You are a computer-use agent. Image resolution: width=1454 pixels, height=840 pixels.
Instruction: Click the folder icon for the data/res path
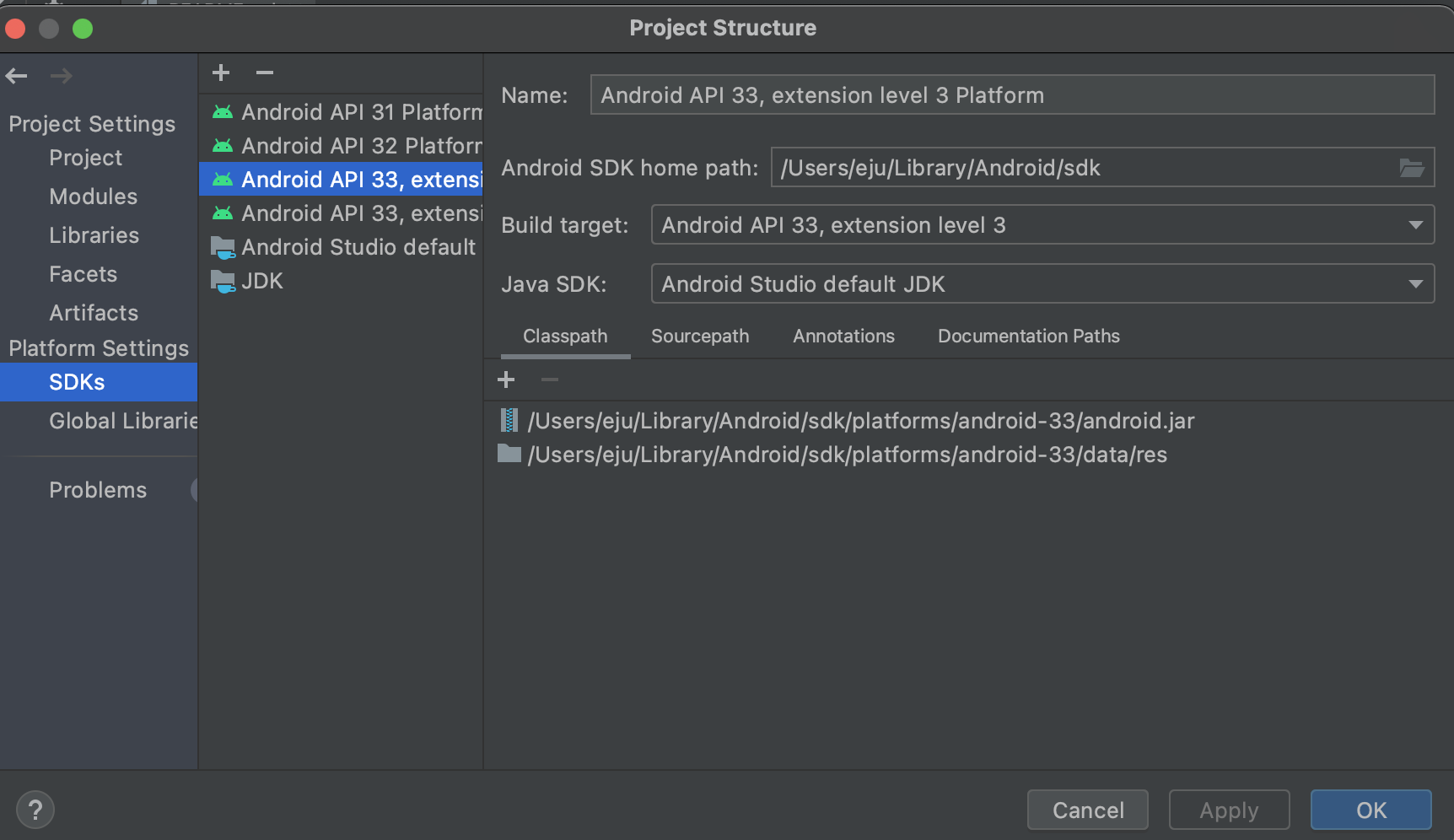[x=509, y=454]
